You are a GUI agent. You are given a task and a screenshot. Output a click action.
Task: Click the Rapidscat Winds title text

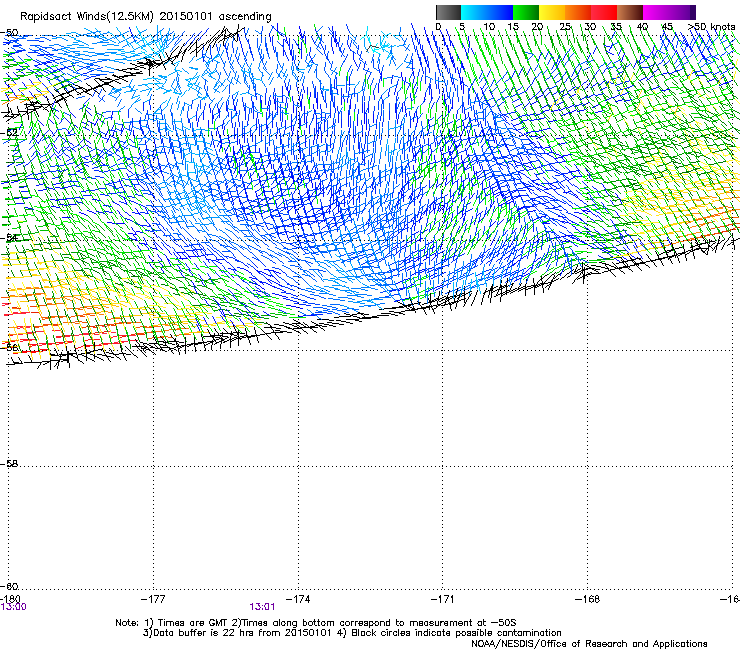(x=145, y=17)
